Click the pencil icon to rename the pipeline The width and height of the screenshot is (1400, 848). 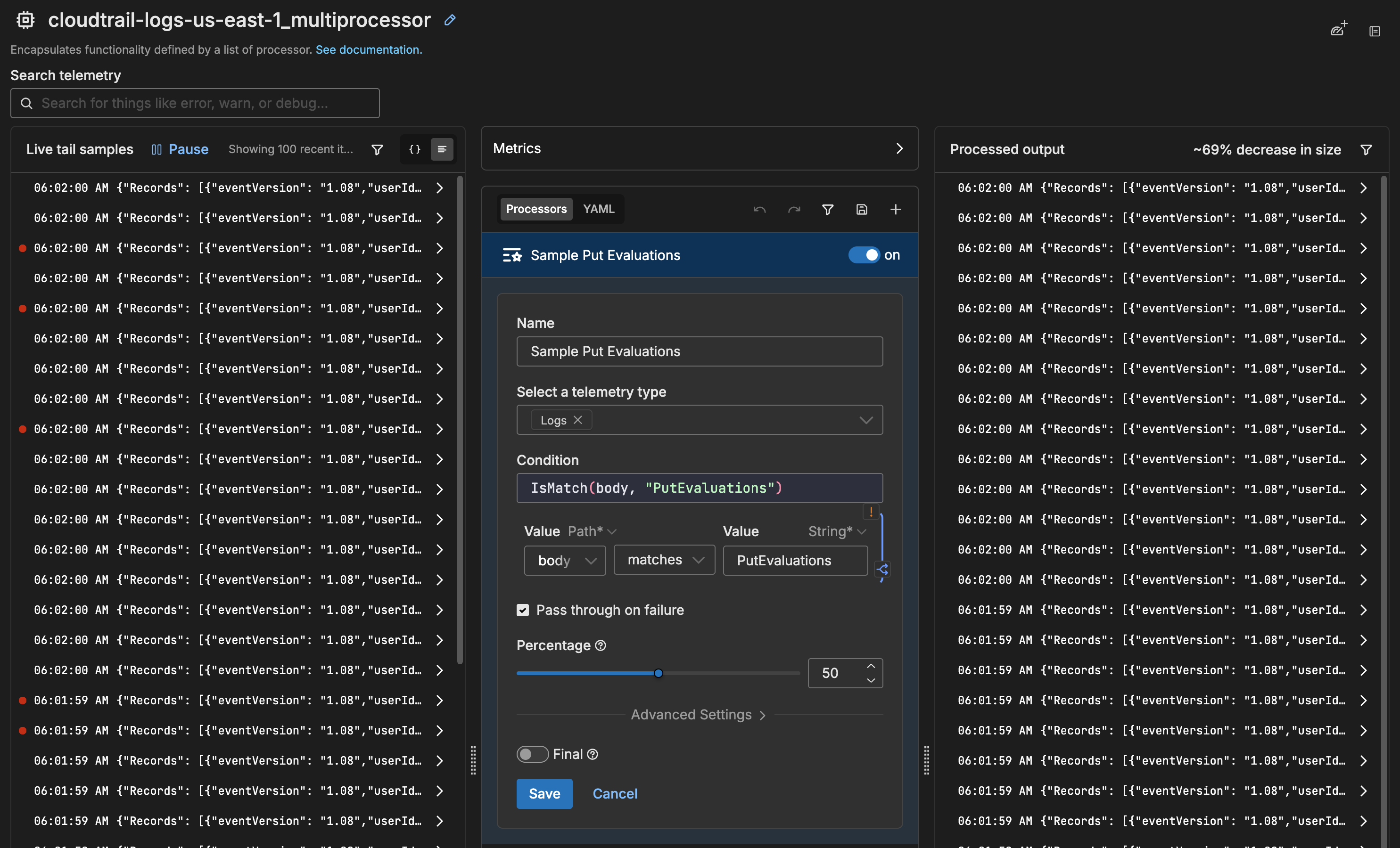pyautogui.click(x=449, y=20)
